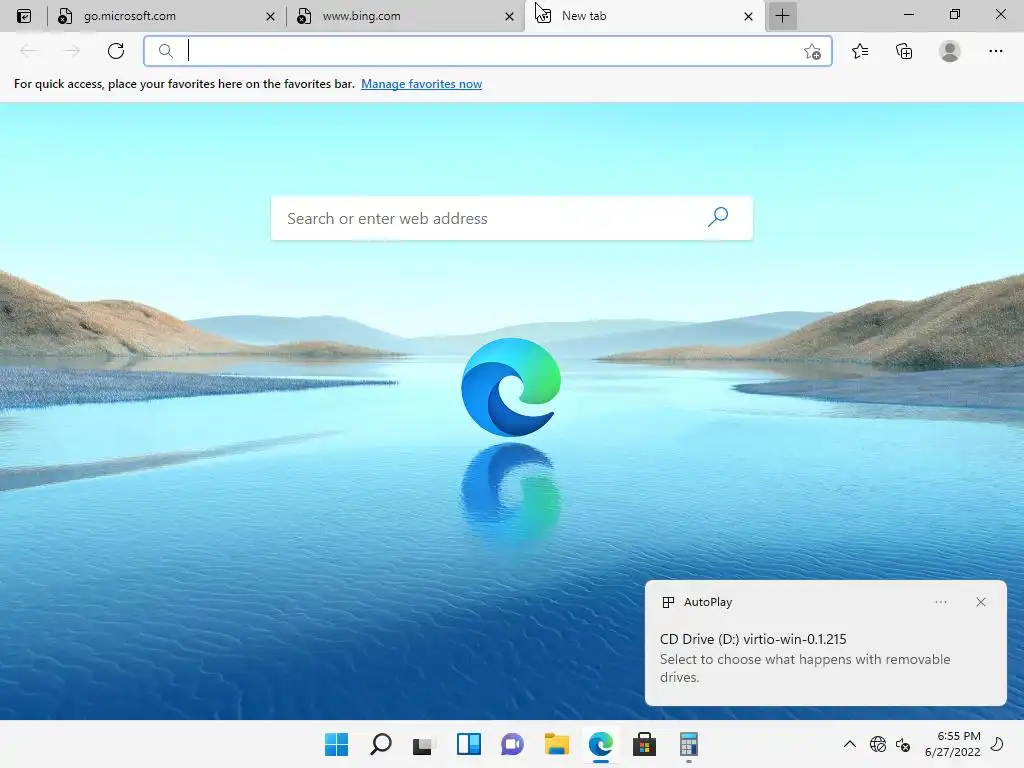Viewport: 1024px width, 768px height.
Task: Close the go.microsoft.com tab
Action: [270, 16]
